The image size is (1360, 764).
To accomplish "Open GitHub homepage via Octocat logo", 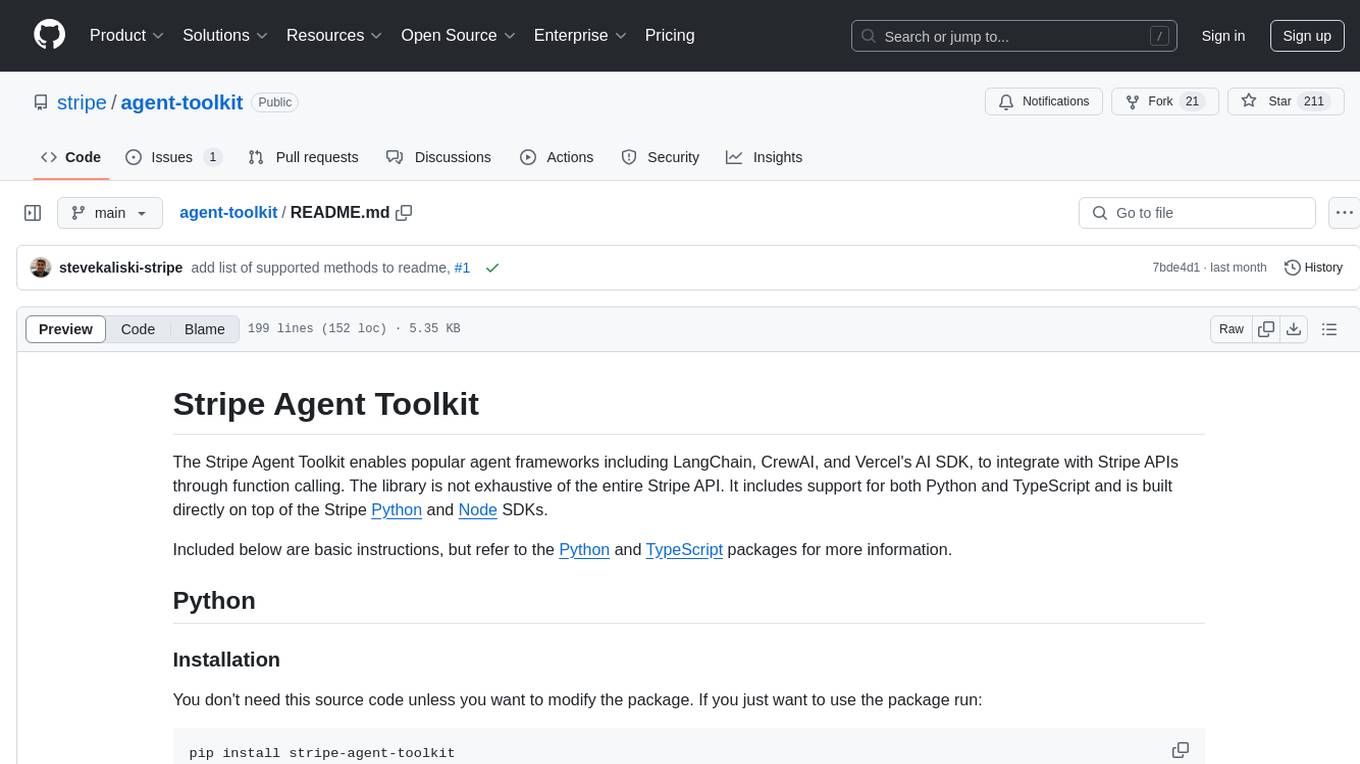I will pos(49,35).
